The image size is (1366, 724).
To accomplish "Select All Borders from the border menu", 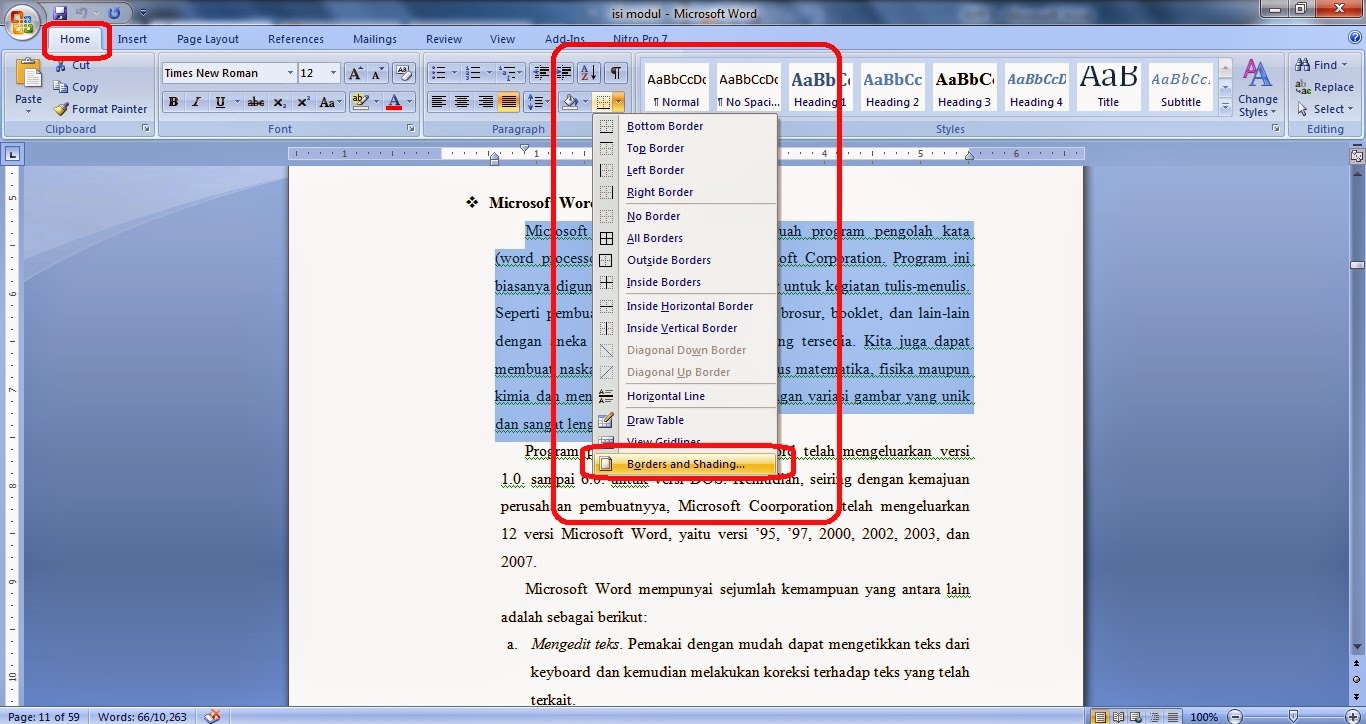I will click(655, 238).
